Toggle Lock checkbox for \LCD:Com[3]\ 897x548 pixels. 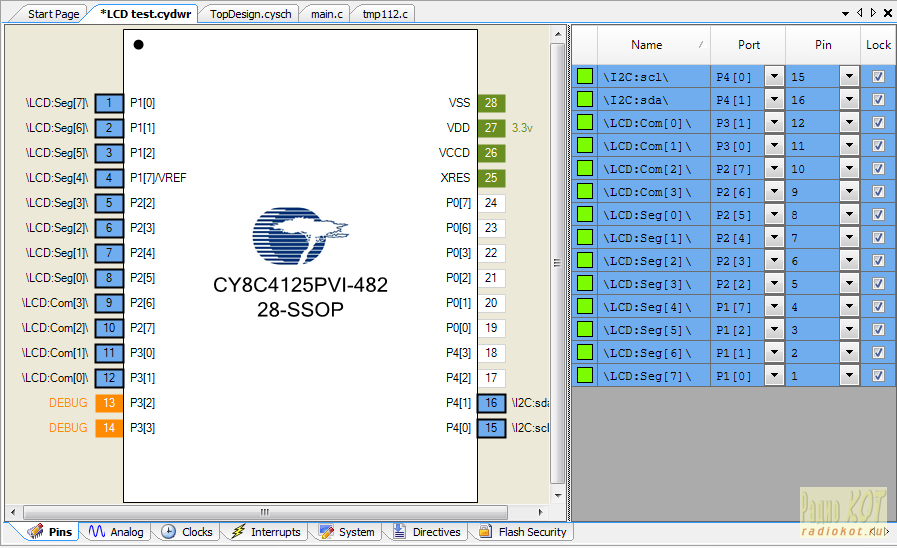878,192
